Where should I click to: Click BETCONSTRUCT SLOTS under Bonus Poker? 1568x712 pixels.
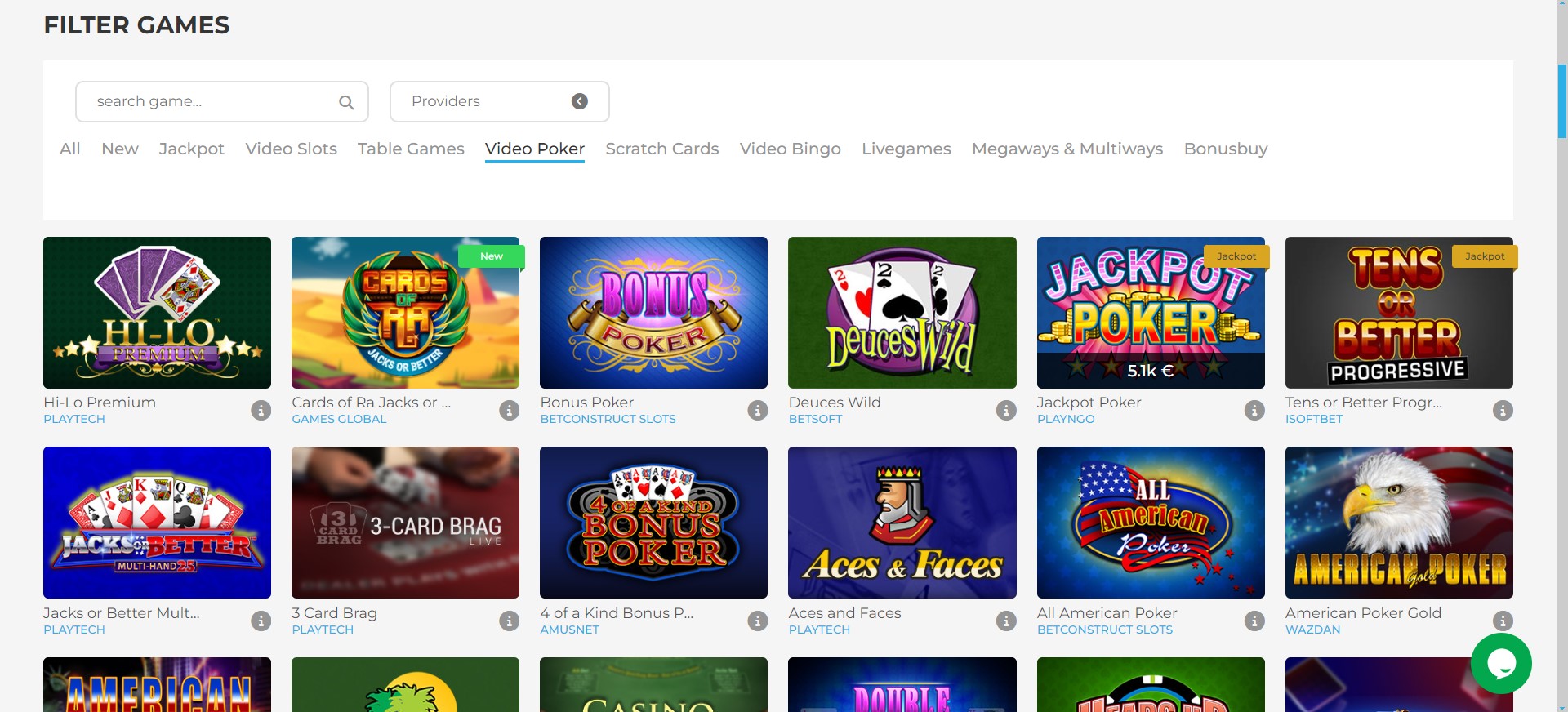pos(608,419)
